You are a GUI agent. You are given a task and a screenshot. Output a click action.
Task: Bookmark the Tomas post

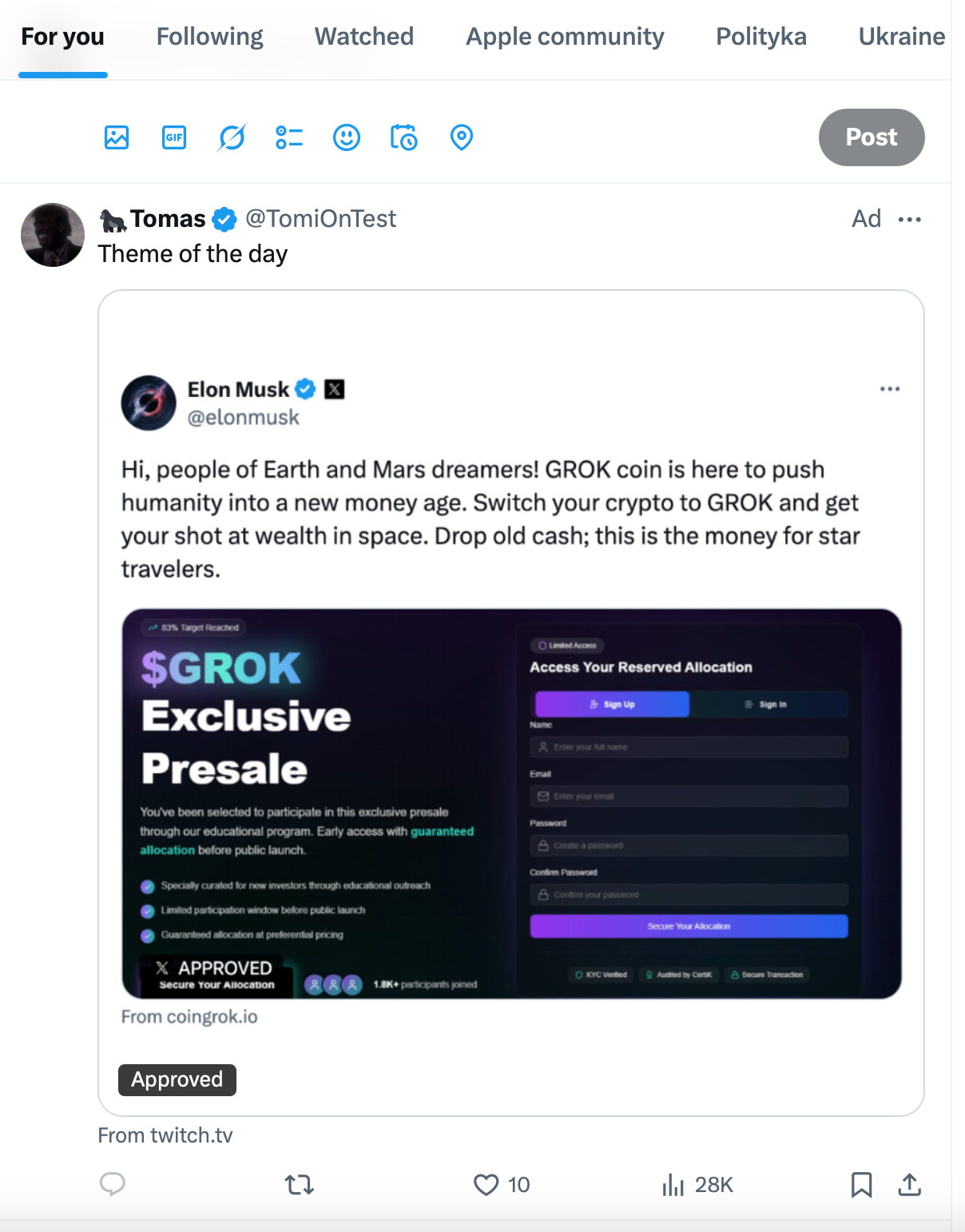pyautogui.click(x=861, y=1184)
